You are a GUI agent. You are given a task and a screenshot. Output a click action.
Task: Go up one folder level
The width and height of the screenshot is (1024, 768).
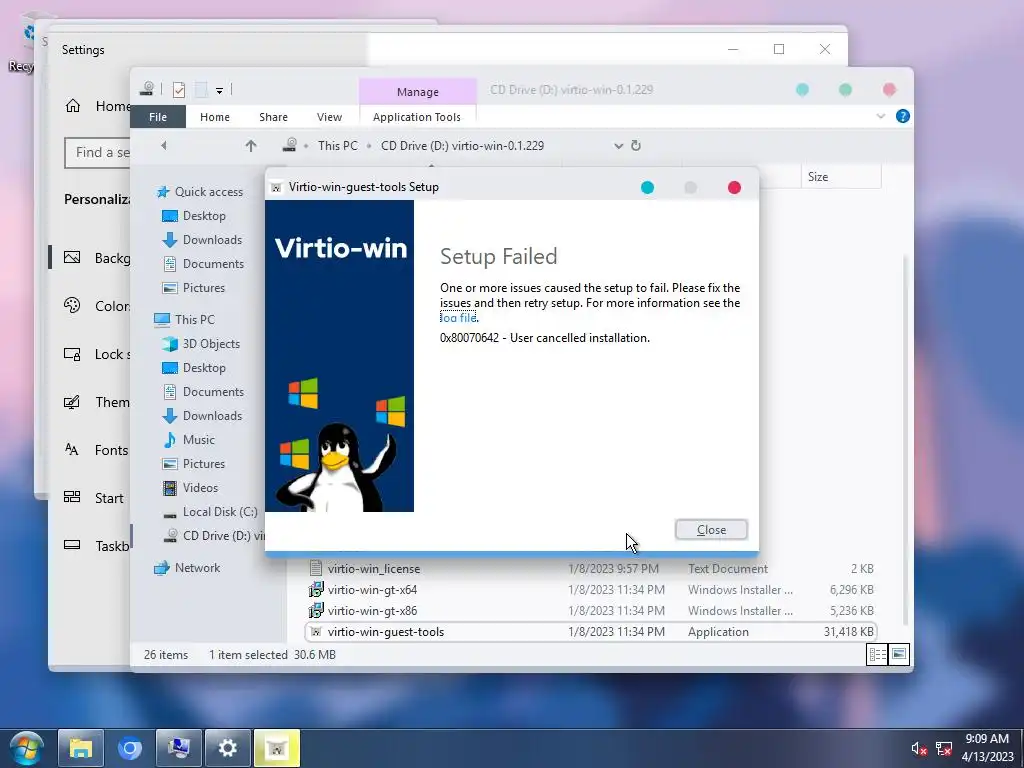[x=251, y=146]
